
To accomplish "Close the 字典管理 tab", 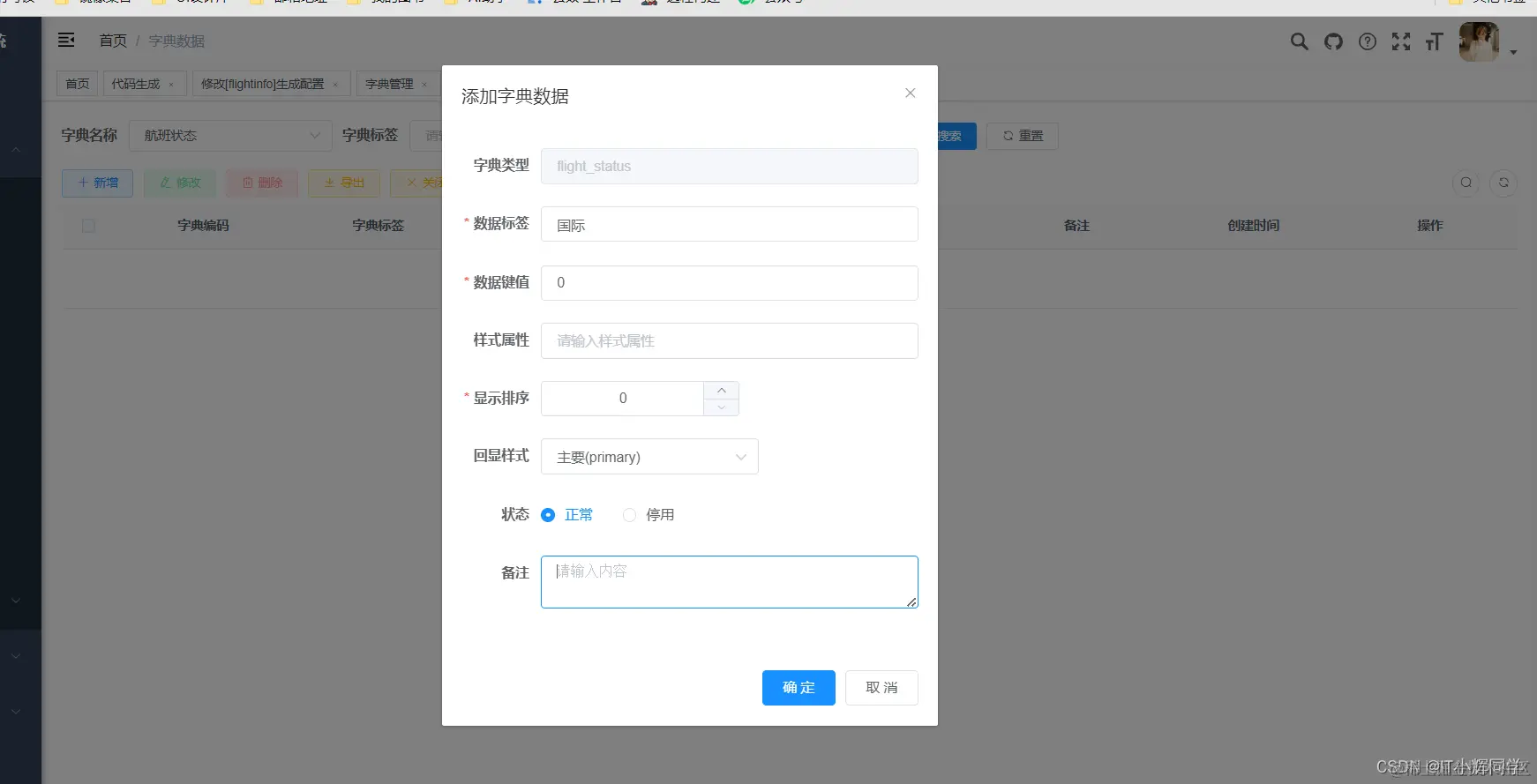I will [x=424, y=85].
